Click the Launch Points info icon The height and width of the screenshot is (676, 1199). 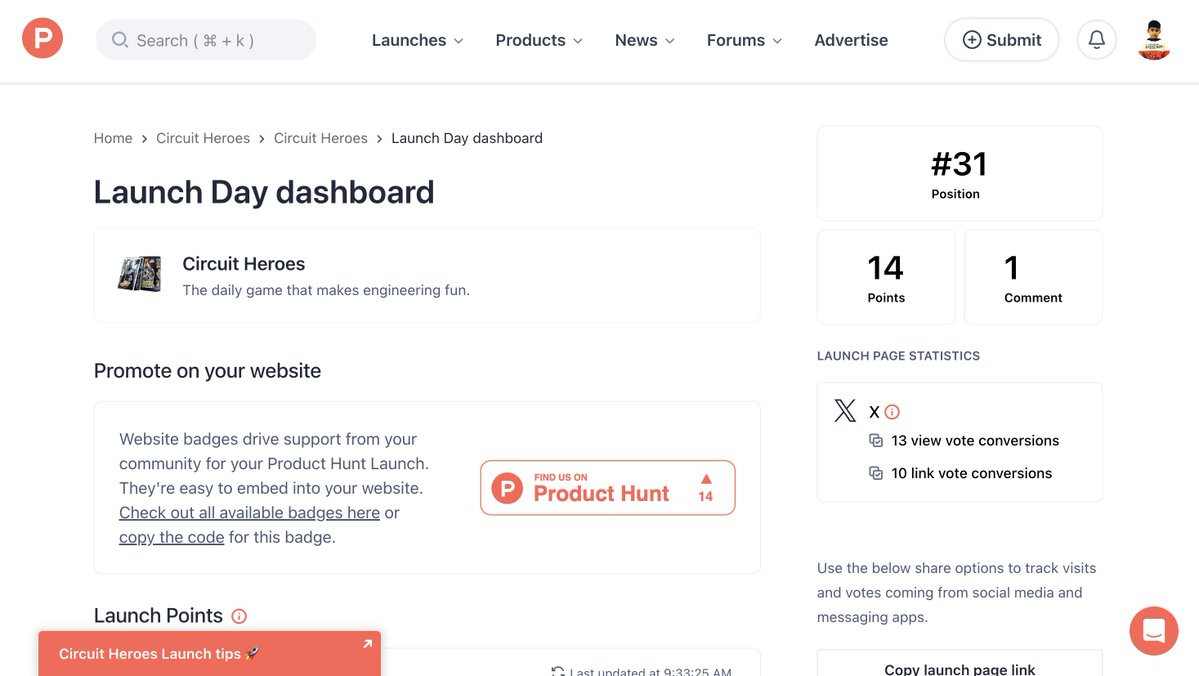pos(239,616)
